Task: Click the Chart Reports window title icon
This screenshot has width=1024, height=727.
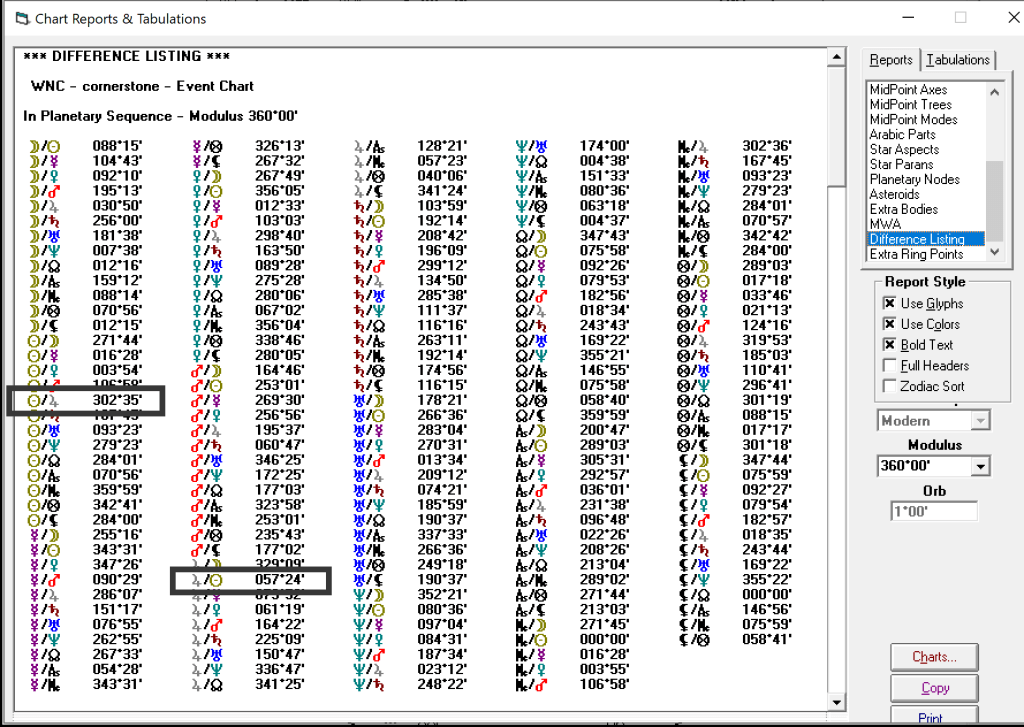Action: [17, 18]
